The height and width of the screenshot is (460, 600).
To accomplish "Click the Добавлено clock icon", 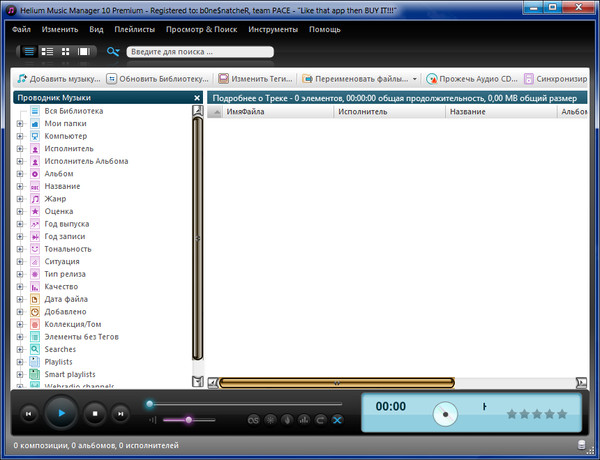I will 35,312.
